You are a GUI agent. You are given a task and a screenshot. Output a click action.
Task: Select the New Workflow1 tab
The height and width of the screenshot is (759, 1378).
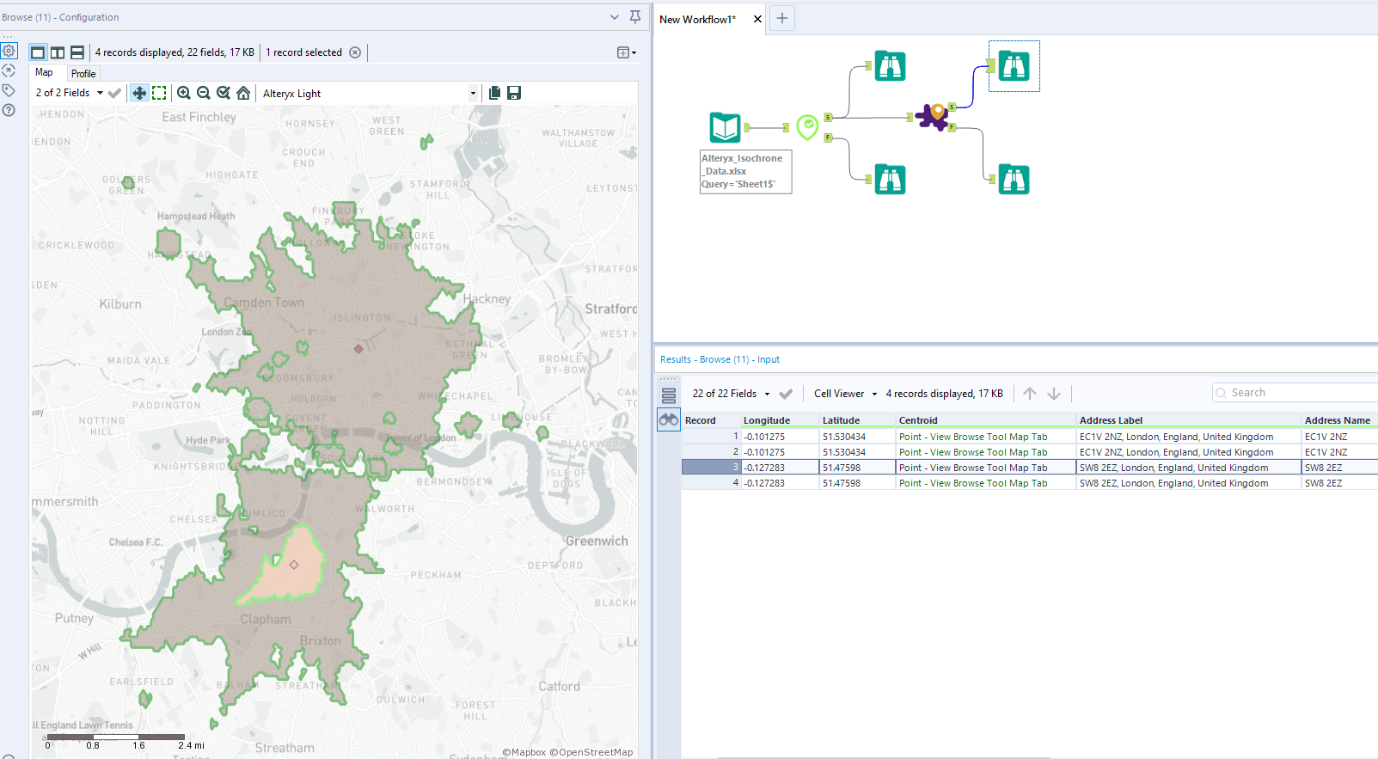click(x=698, y=19)
